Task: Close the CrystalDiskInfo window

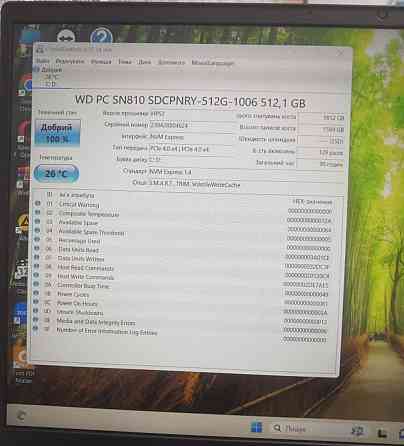Action: pos(341,53)
